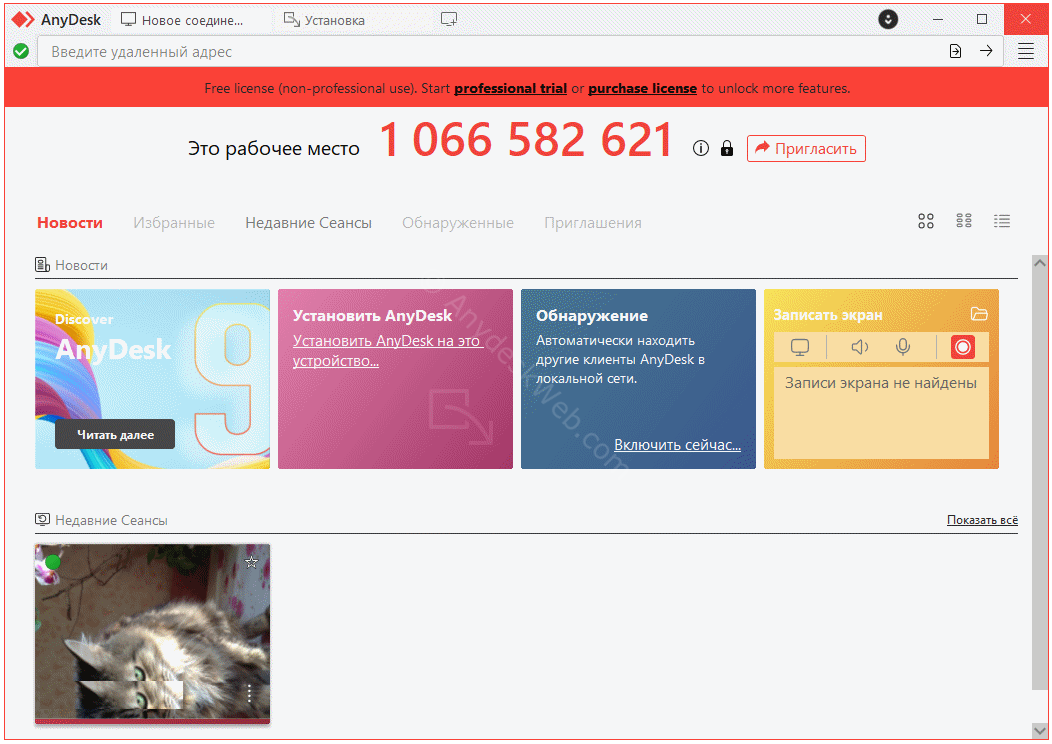Click the Обнаружение card title
This screenshot has height=744, width=1052.
pyautogui.click(x=592, y=315)
